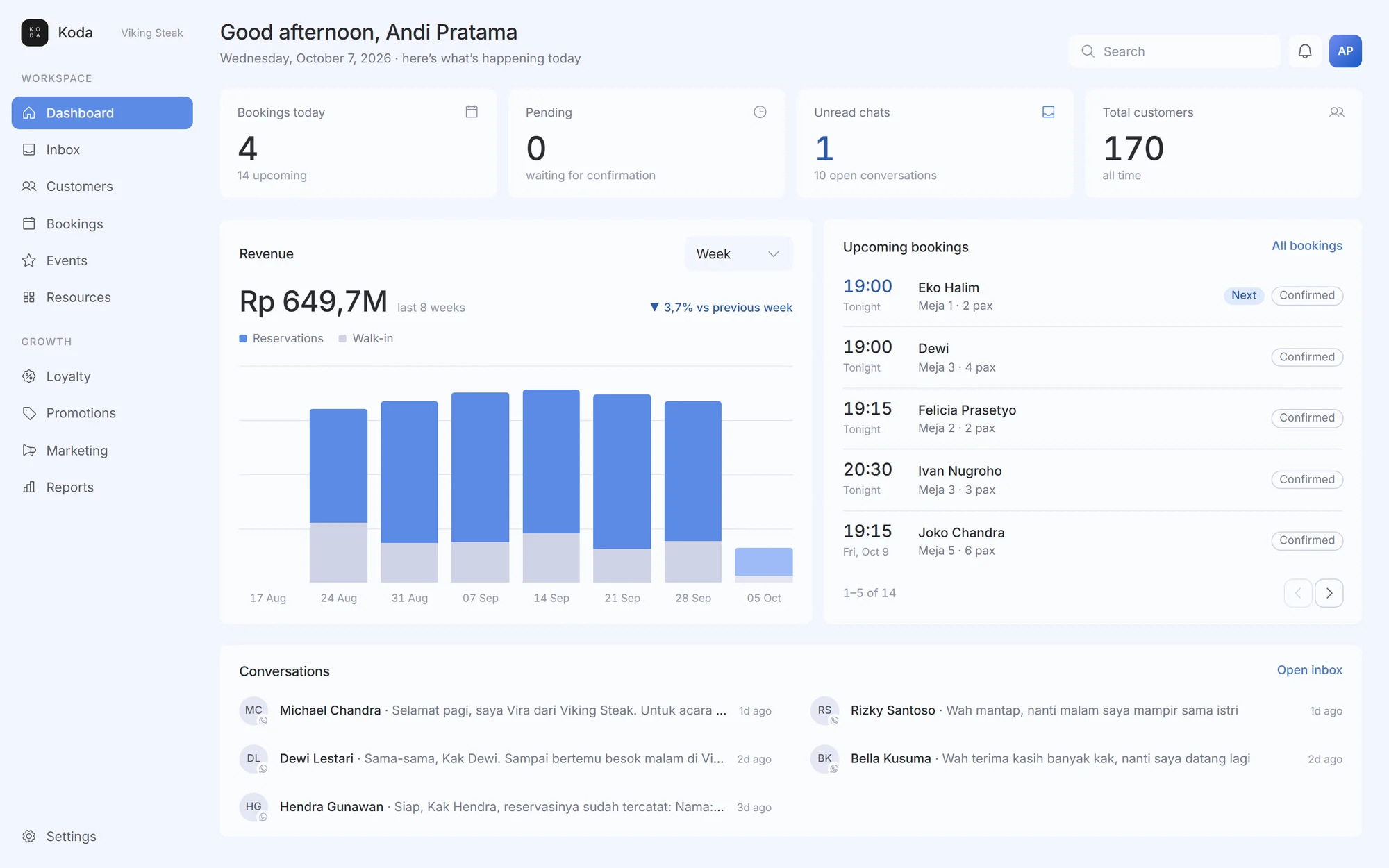The image size is (1389, 868).
Task: Open Resources section
Action: point(102,297)
